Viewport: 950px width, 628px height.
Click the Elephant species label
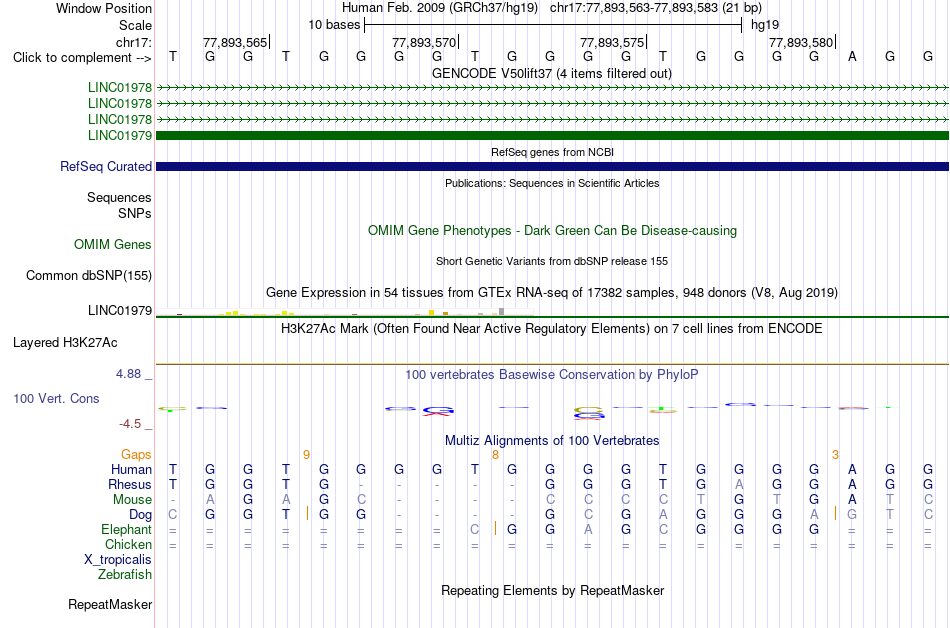(126, 530)
